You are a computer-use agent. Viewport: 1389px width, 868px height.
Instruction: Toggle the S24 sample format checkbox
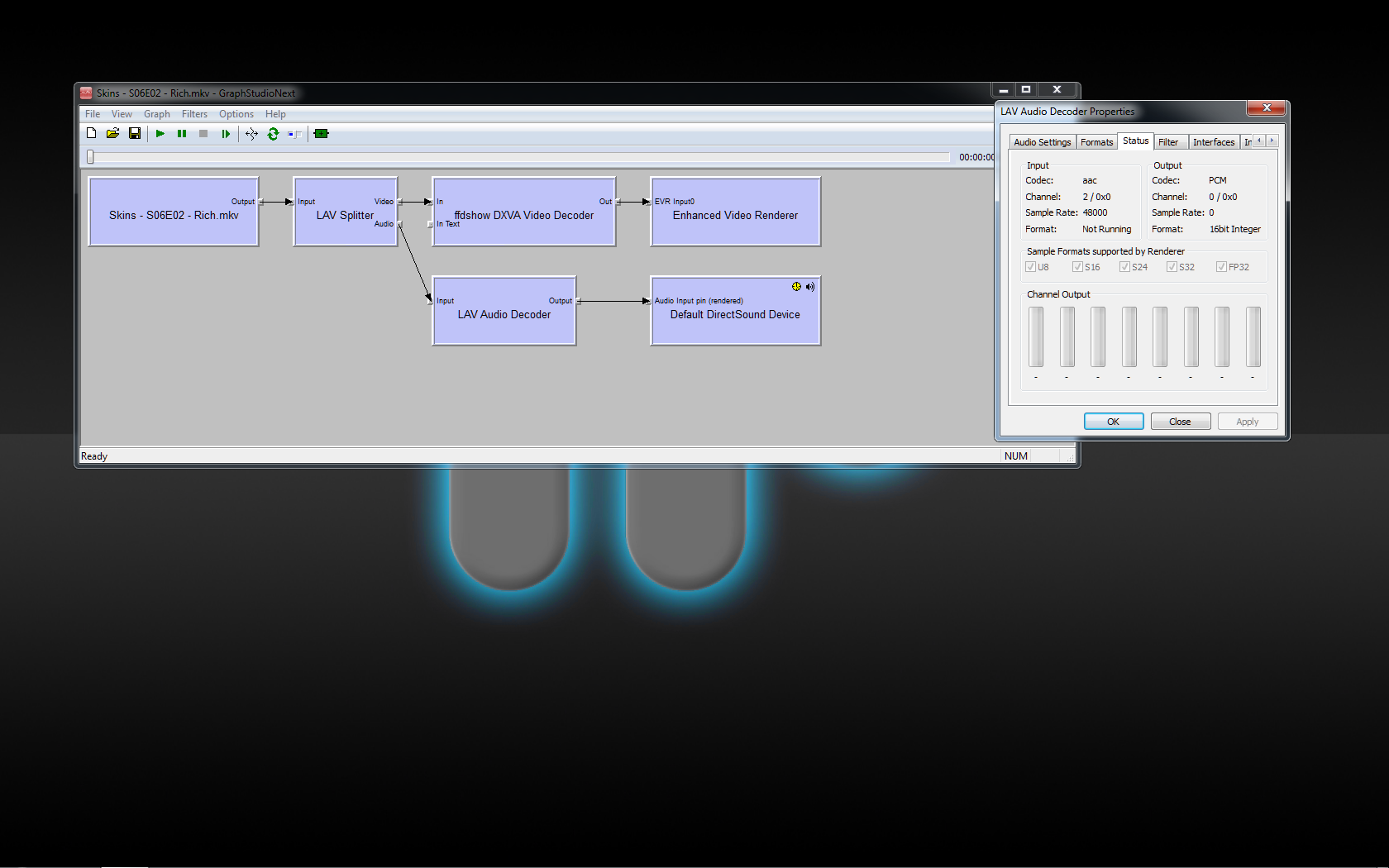click(1124, 267)
